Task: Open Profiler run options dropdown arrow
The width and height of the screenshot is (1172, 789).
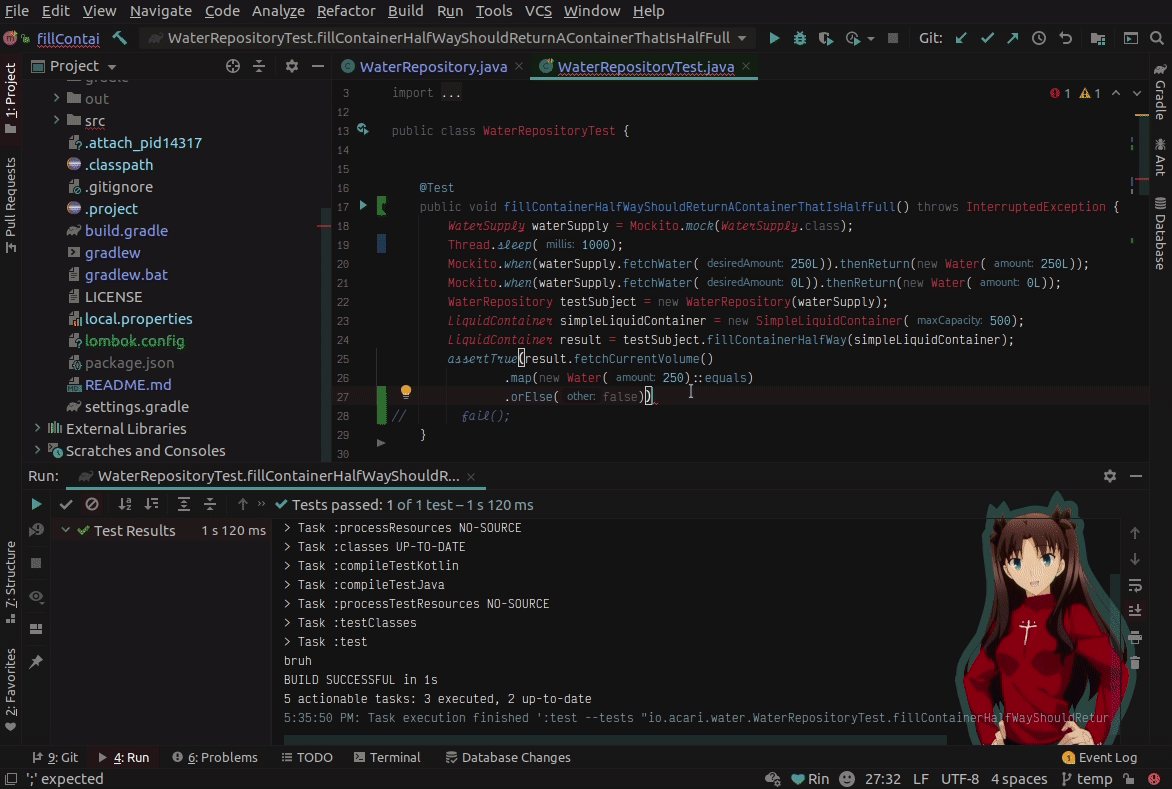Action: point(871,39)
